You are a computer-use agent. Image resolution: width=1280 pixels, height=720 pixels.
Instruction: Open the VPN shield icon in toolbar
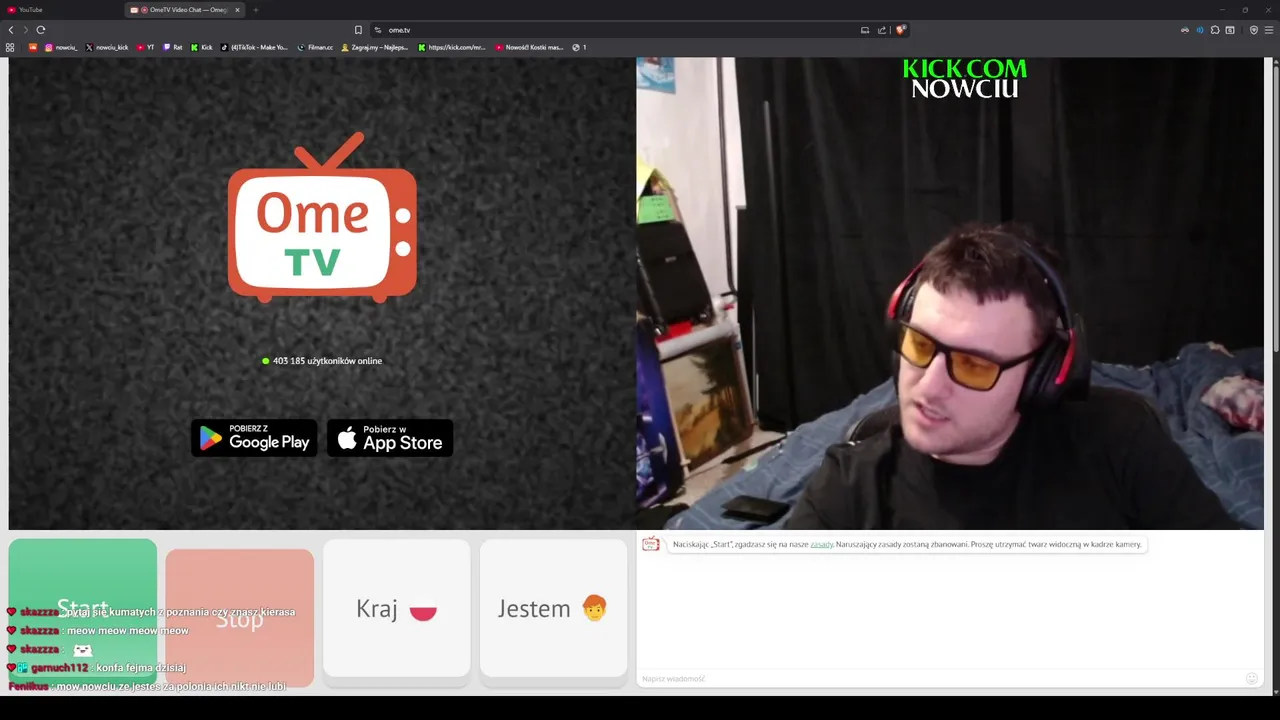point(1254,30)
